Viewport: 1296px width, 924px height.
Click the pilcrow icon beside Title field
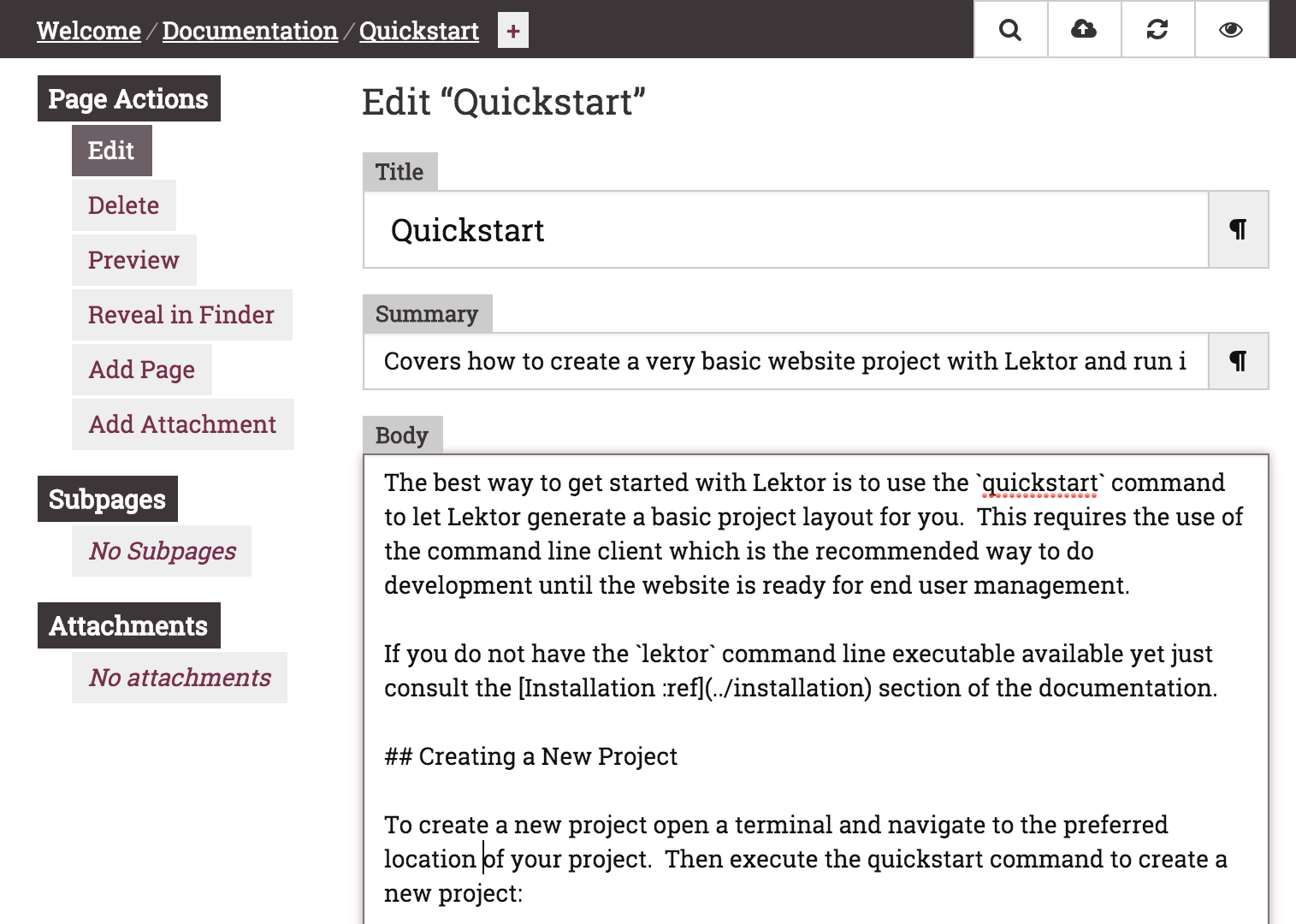coord(1238,229)
